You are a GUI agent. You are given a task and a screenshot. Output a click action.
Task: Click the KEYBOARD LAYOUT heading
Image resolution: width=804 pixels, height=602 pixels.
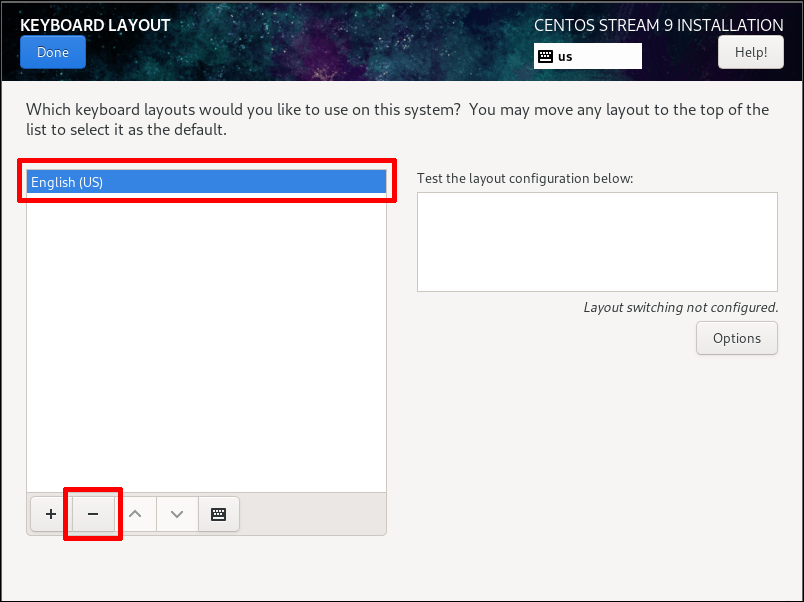pyautogui.click(x=95, y=25)
